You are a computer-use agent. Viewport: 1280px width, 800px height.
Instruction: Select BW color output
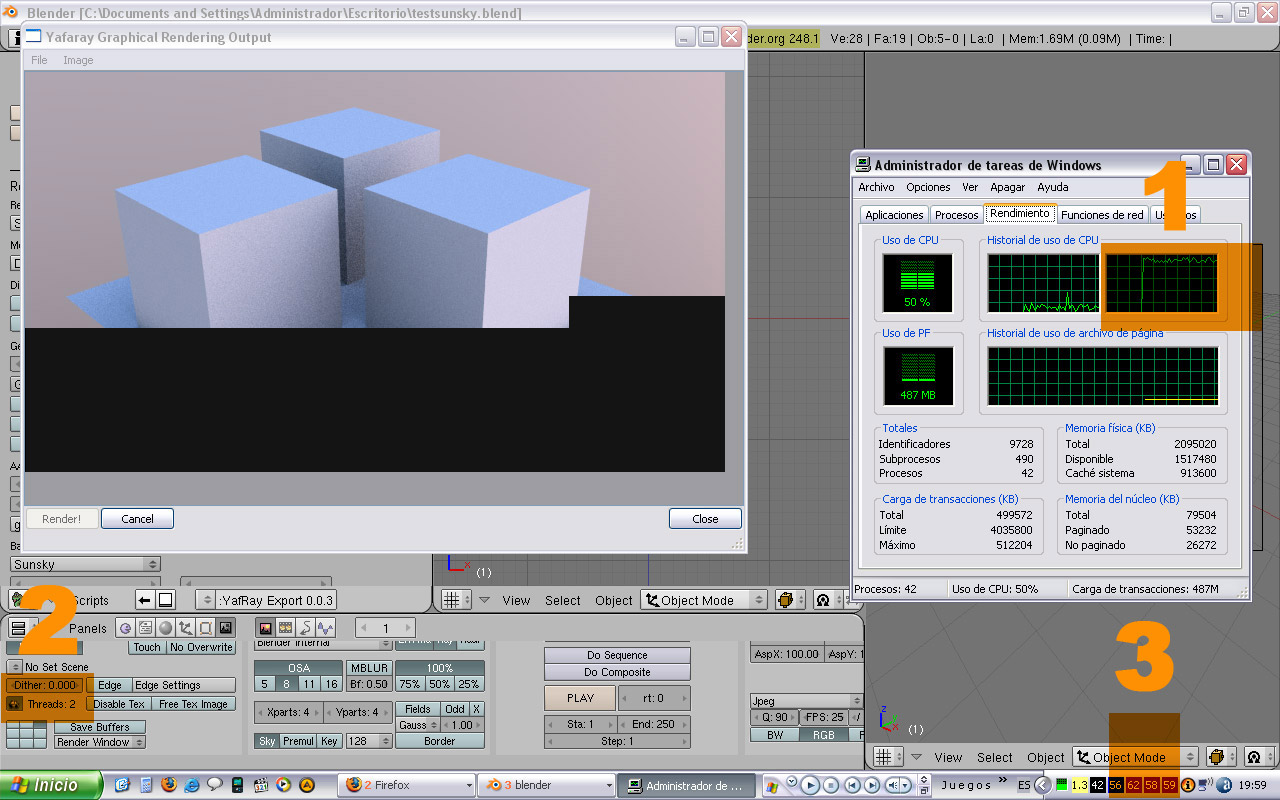coord(775,735)
